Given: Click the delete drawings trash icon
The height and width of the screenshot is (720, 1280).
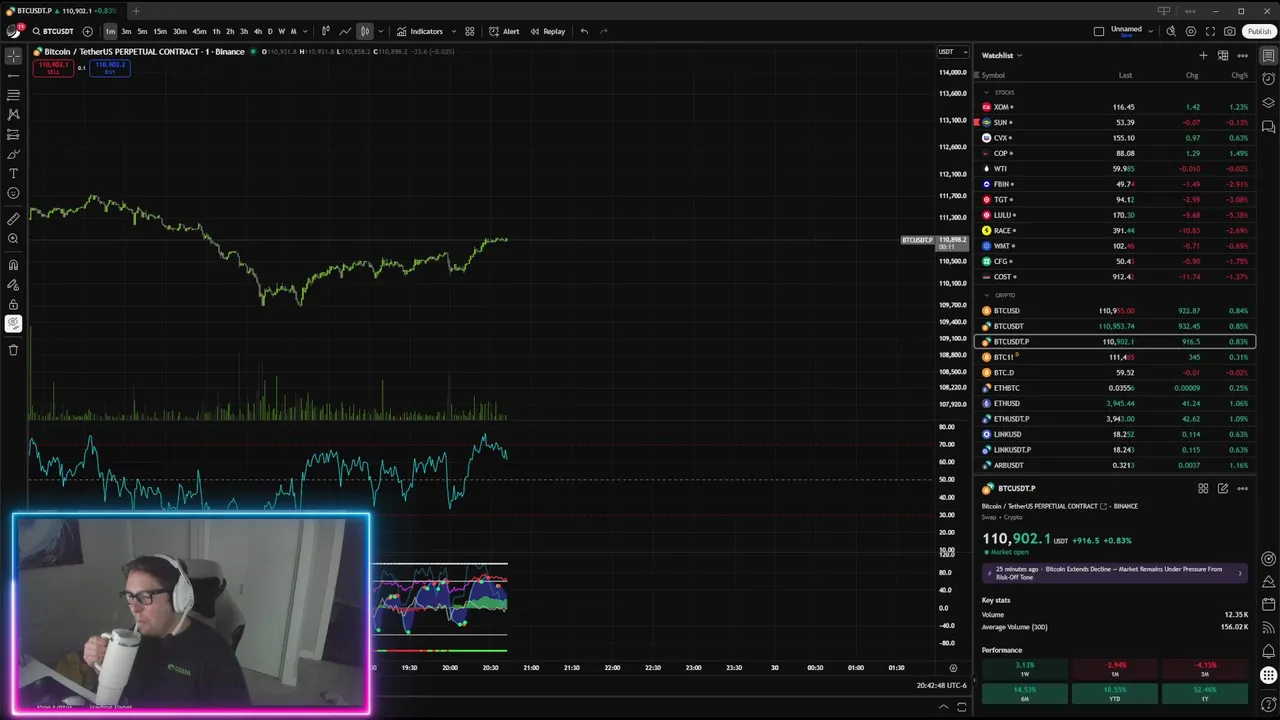Looking at the screenshot, I should [x=13, y=350].
